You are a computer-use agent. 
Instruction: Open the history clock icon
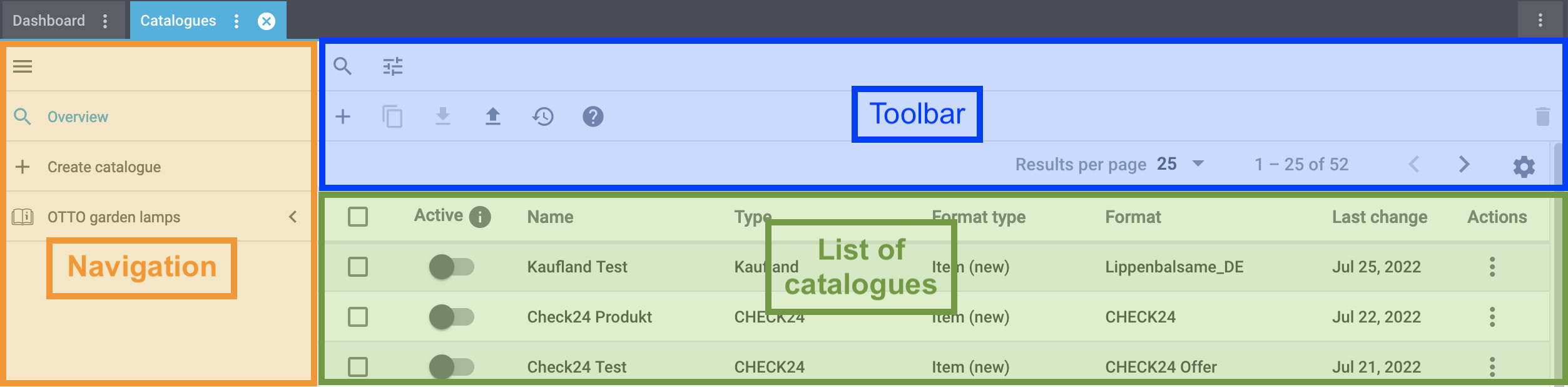click(543, 116)
